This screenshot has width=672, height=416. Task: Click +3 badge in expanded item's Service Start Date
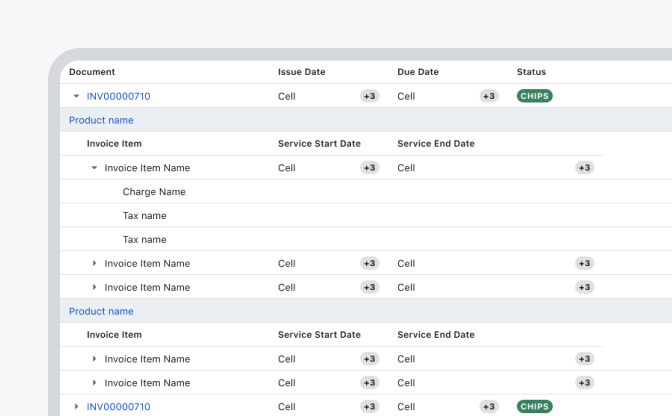click(x=369, y=168)
